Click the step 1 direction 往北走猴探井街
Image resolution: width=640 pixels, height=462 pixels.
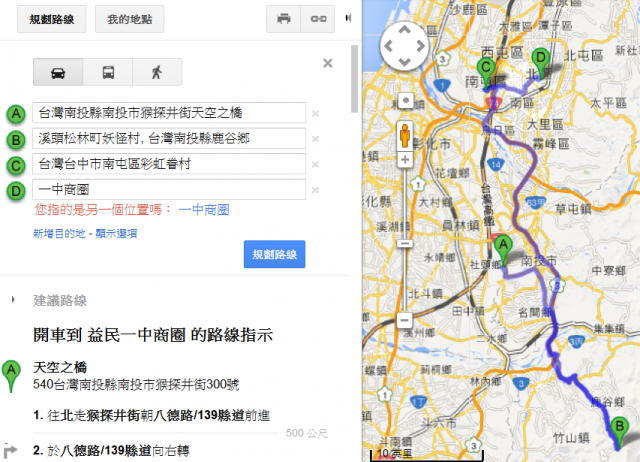pos(151,415)
